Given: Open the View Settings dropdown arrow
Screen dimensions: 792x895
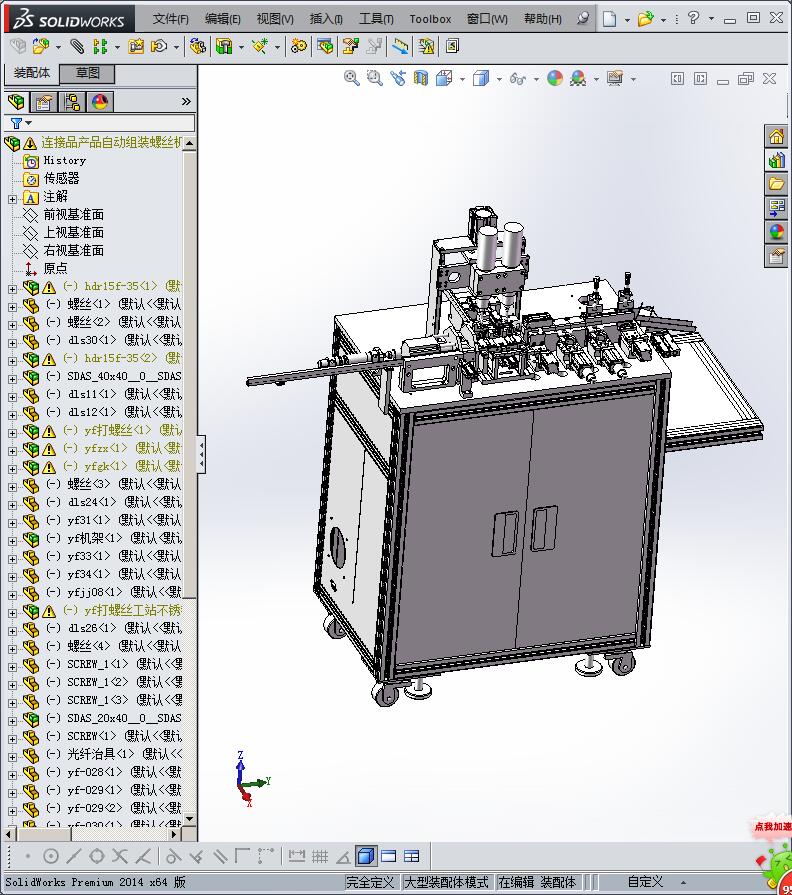Looking at the screenshot, I should coord(633,79).
